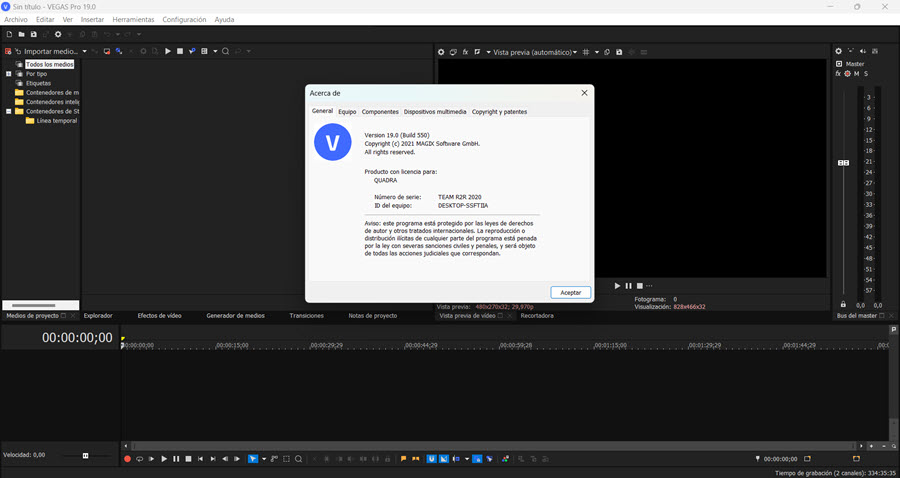
Task: Select the Zoom edit tool magnifier
Action: pyautogui.click(x=298, y=459)
